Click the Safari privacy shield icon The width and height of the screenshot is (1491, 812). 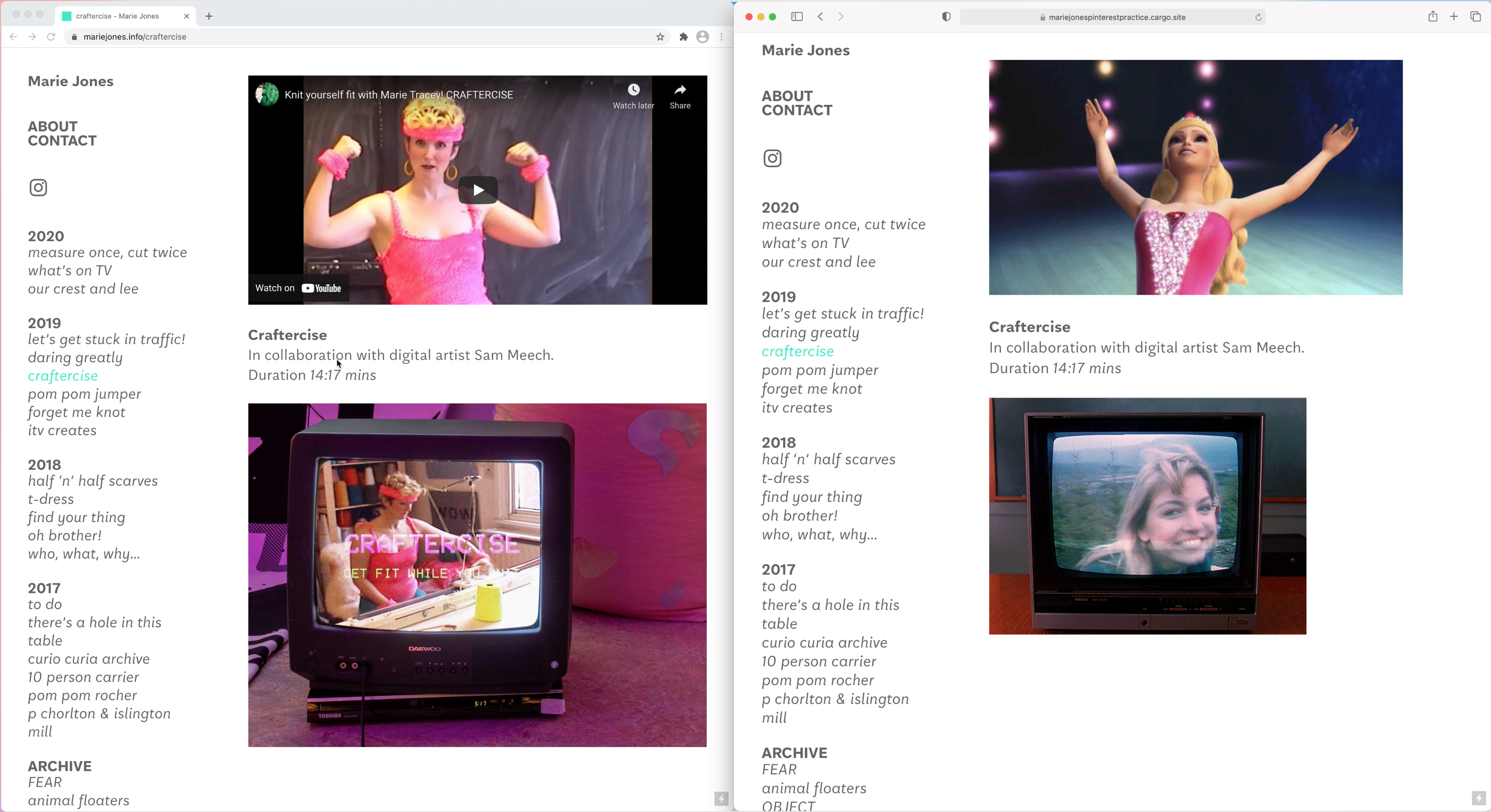946,17
